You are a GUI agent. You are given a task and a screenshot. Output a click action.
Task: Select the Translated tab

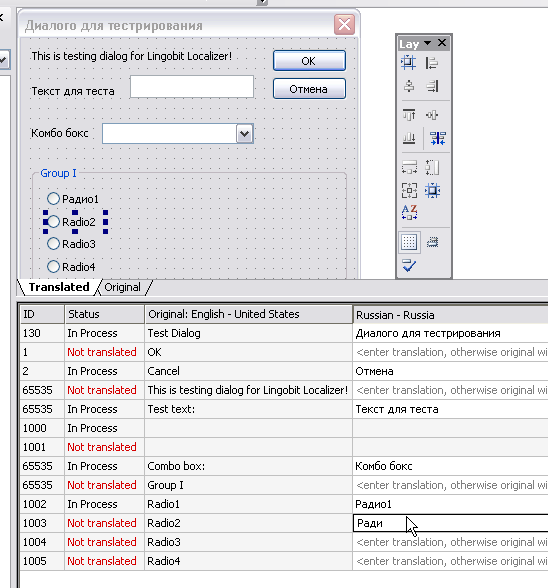[59, 287]
